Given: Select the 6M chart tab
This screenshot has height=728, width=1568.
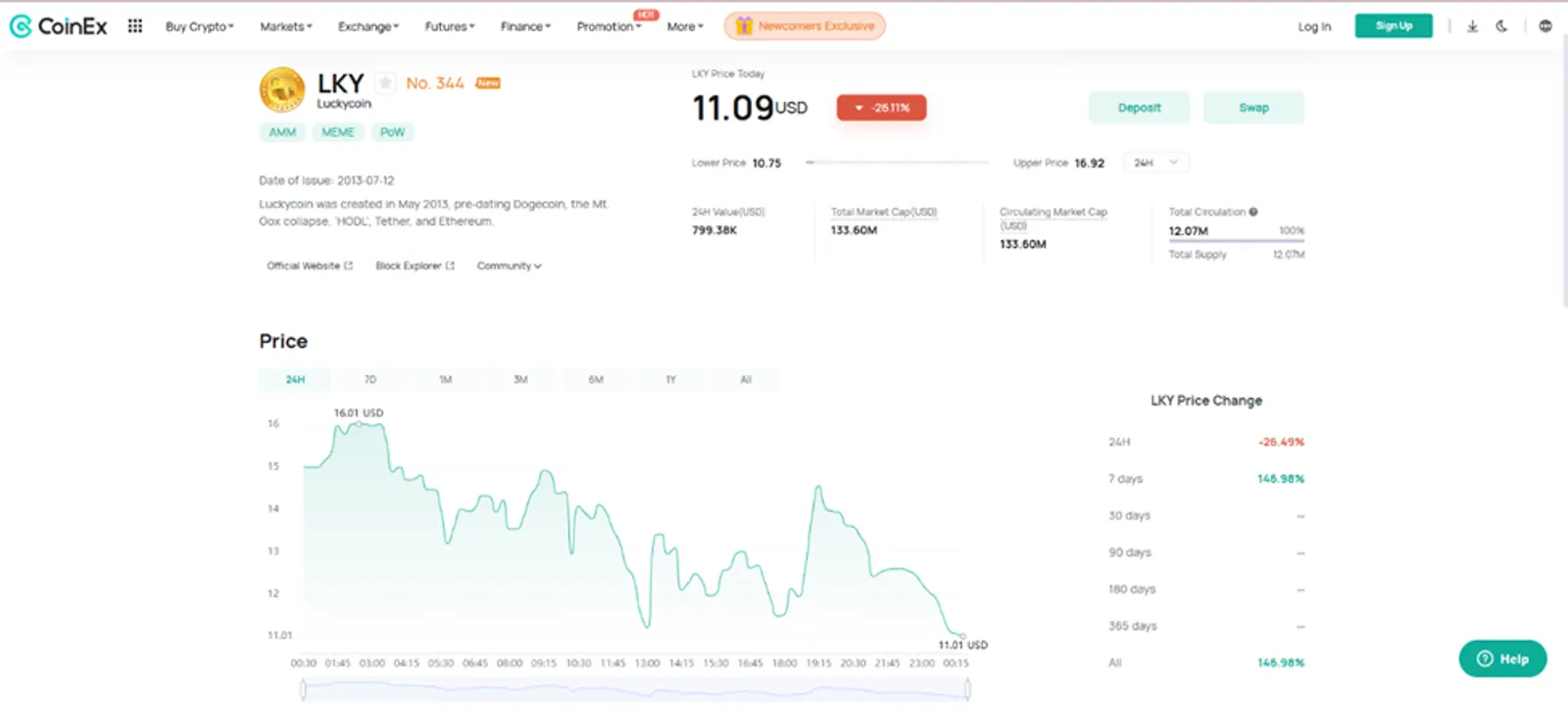Looking at the screenshot, I should (x=596, y=379).
